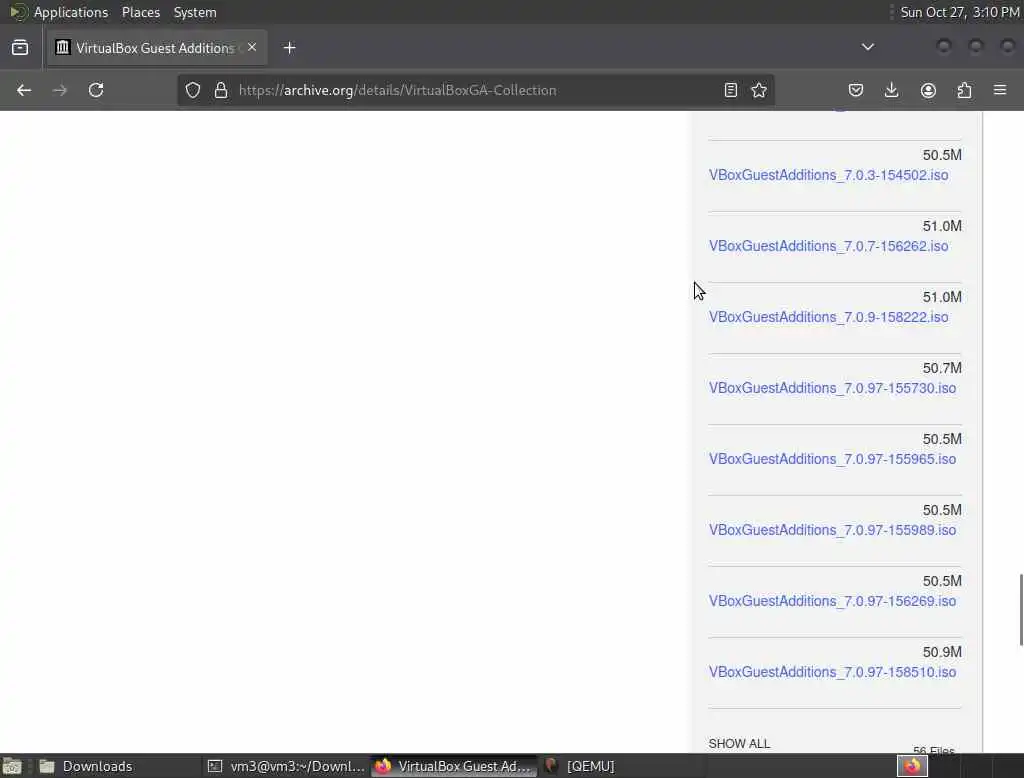Switch to VirtualBox Guest Ad... Firefox taskbar button

[454, 766]
